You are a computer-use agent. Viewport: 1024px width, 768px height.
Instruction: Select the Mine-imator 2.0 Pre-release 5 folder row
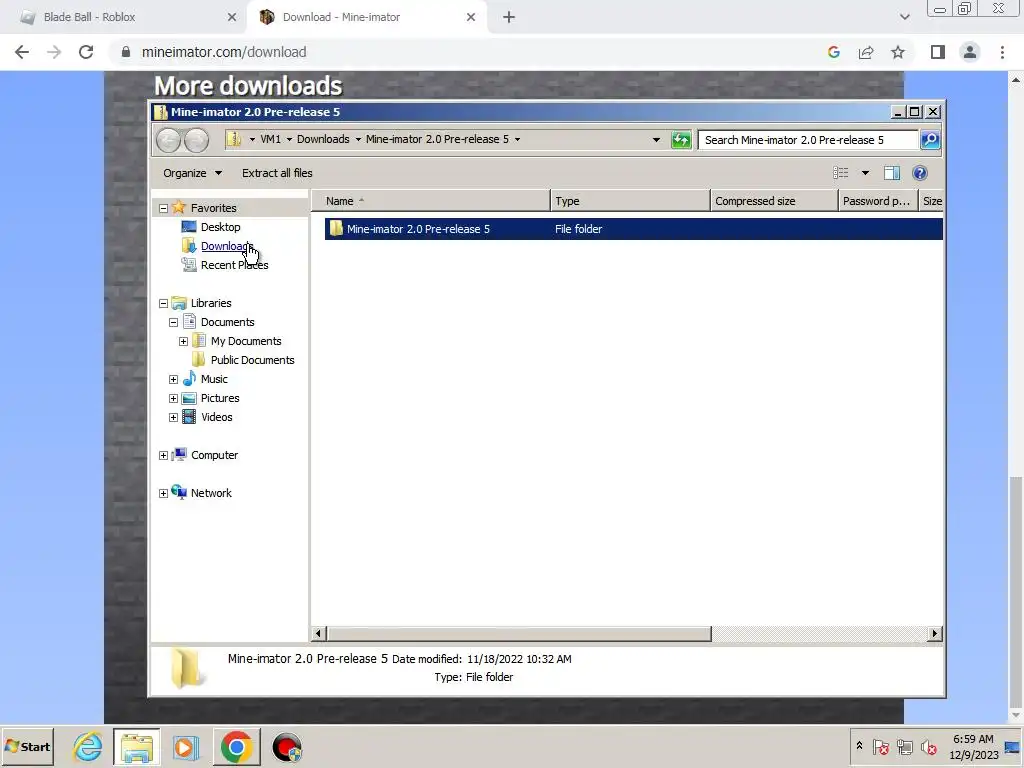click(633, 229)
